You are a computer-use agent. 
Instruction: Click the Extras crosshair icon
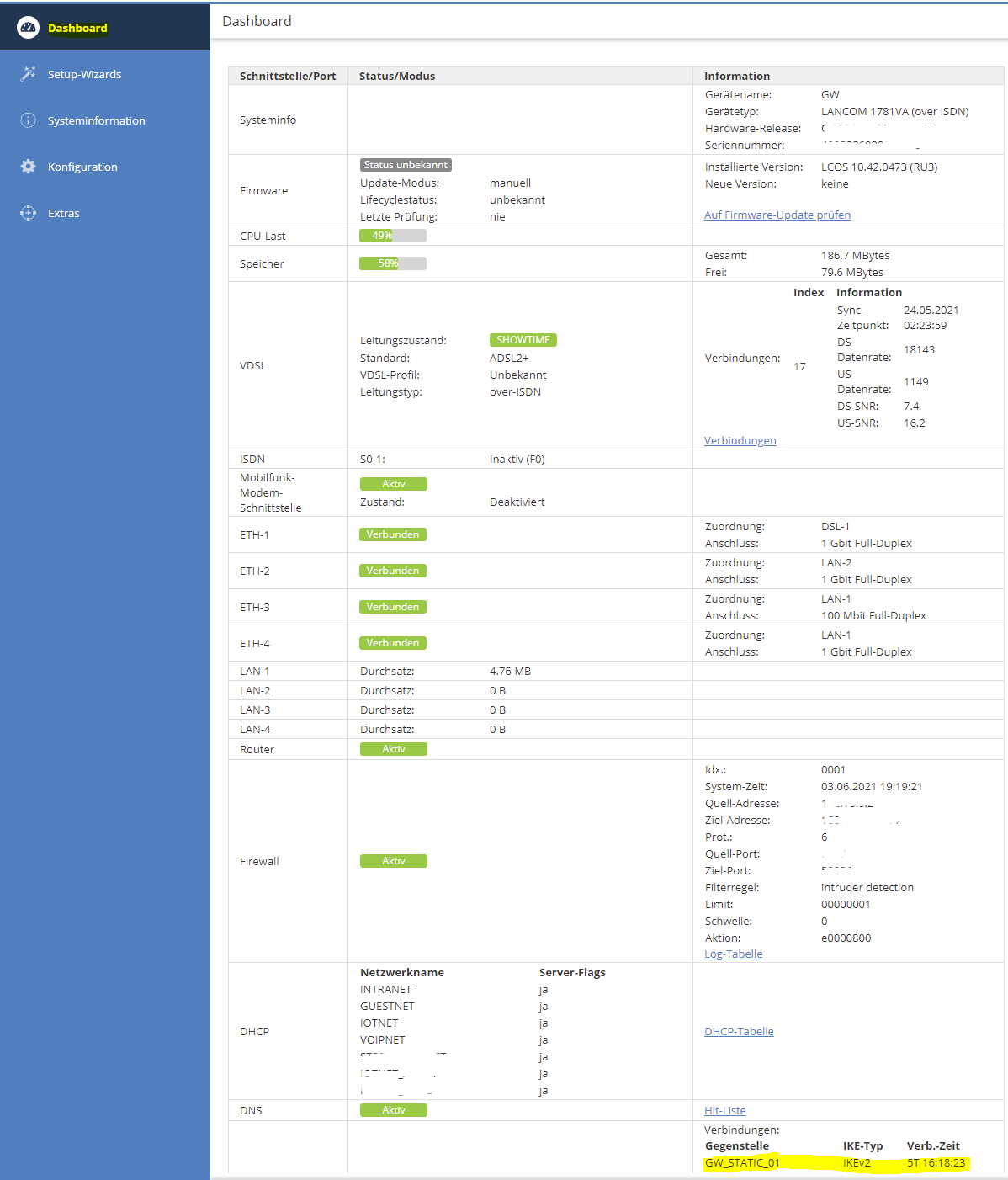coord(28,213)
